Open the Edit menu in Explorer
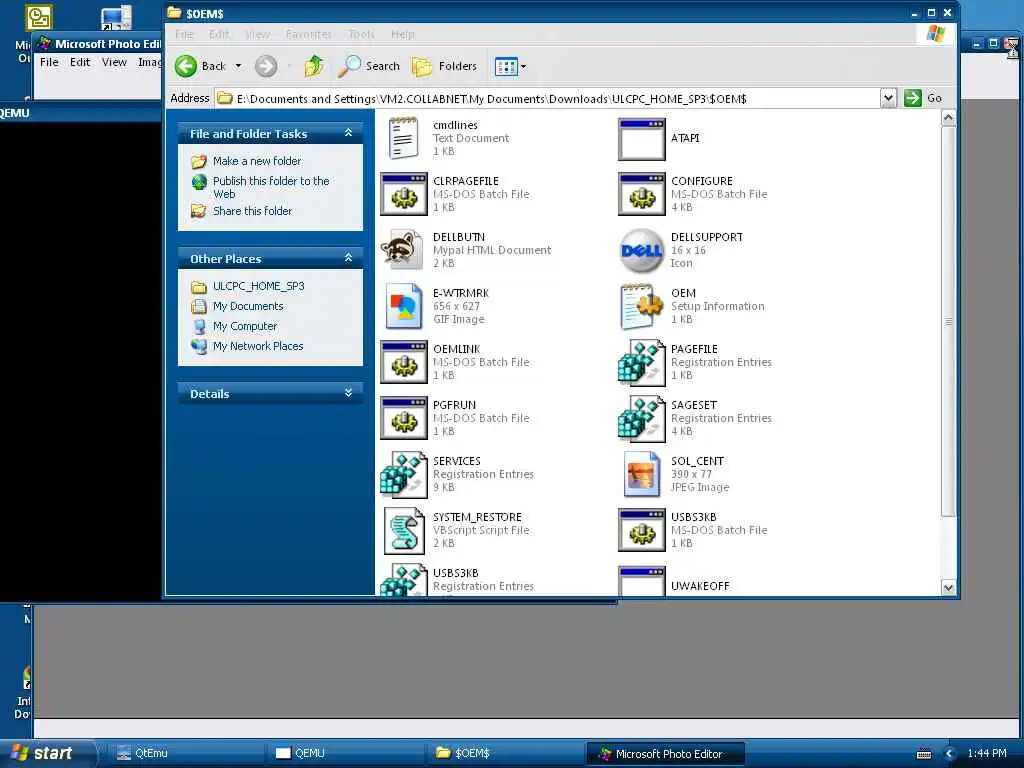 coord(219,34)
